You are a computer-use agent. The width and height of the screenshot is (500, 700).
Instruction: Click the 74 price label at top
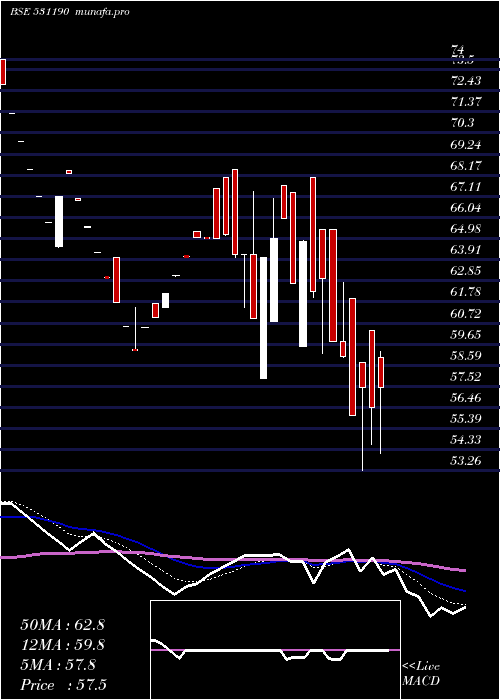tap(458, 48)
